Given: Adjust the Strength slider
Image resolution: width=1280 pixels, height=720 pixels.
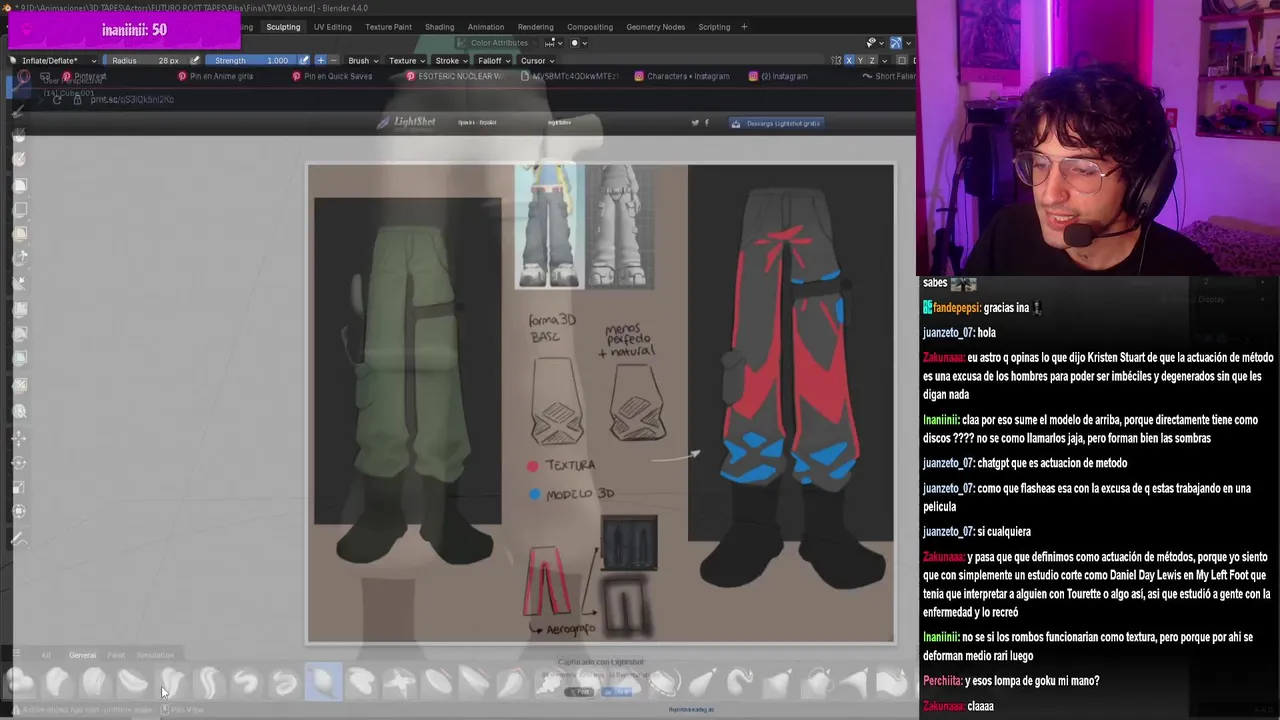Looking at the screenshot, I should pyautogui.click(x=250, y=60).
